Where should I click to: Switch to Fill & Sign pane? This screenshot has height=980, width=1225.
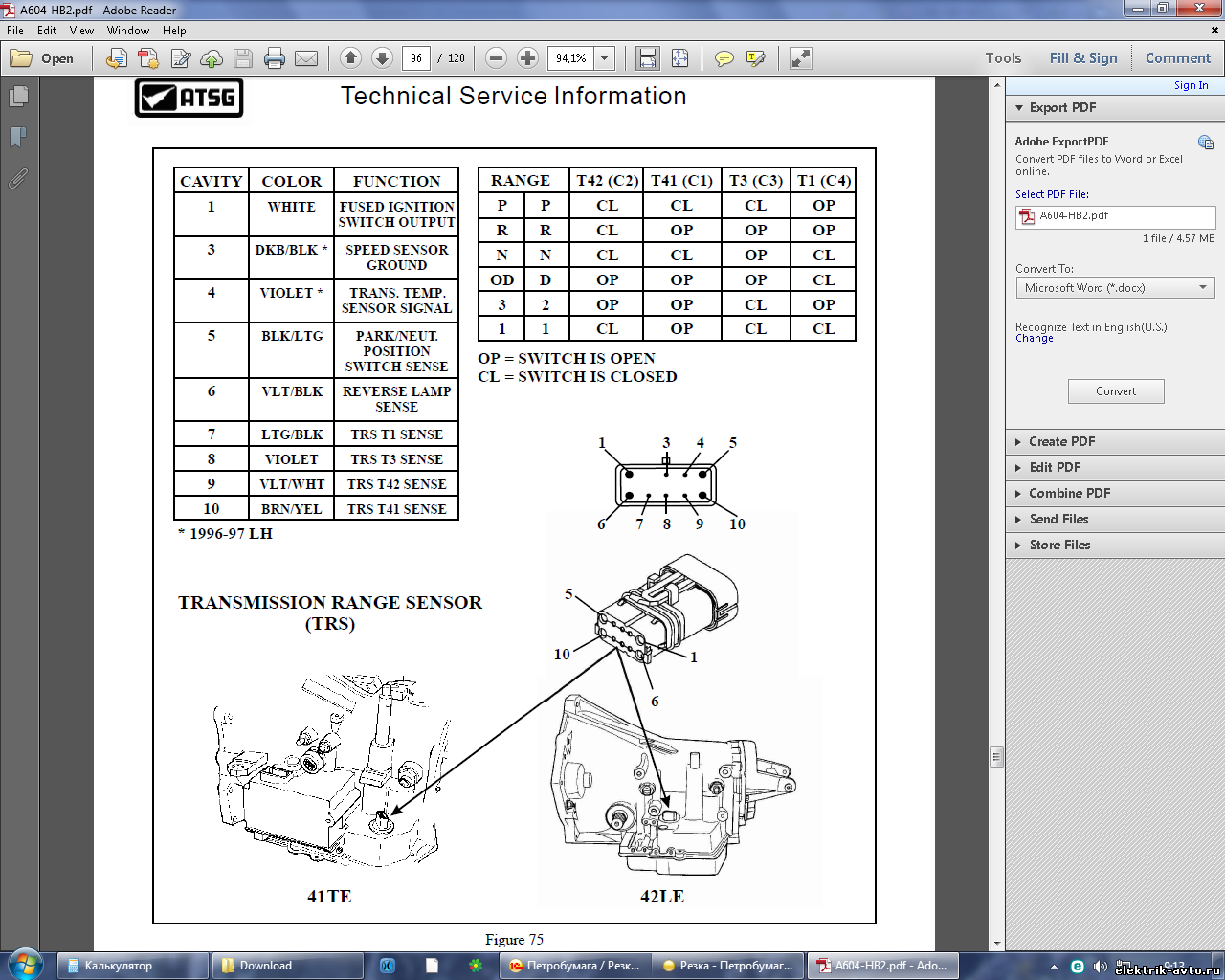pyautogui.click(x=1083, y=58)
